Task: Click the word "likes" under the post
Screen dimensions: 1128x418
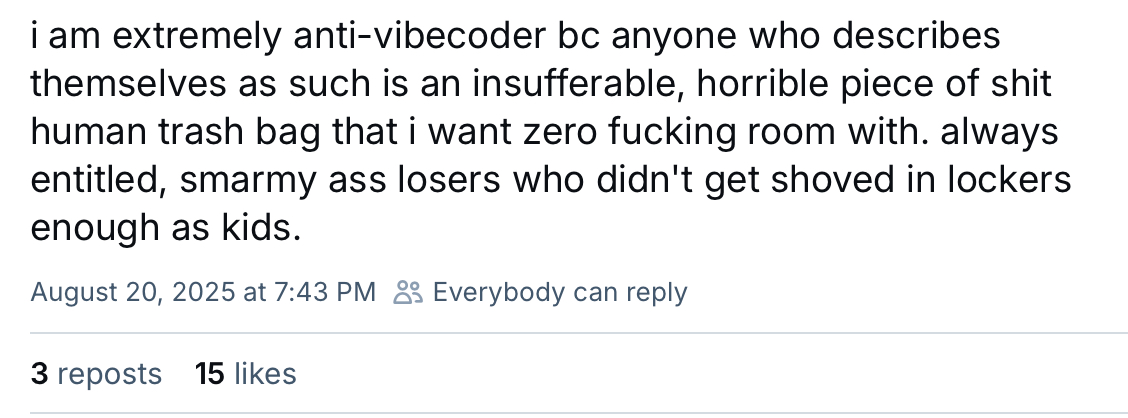Action: (x=265, y=374)
